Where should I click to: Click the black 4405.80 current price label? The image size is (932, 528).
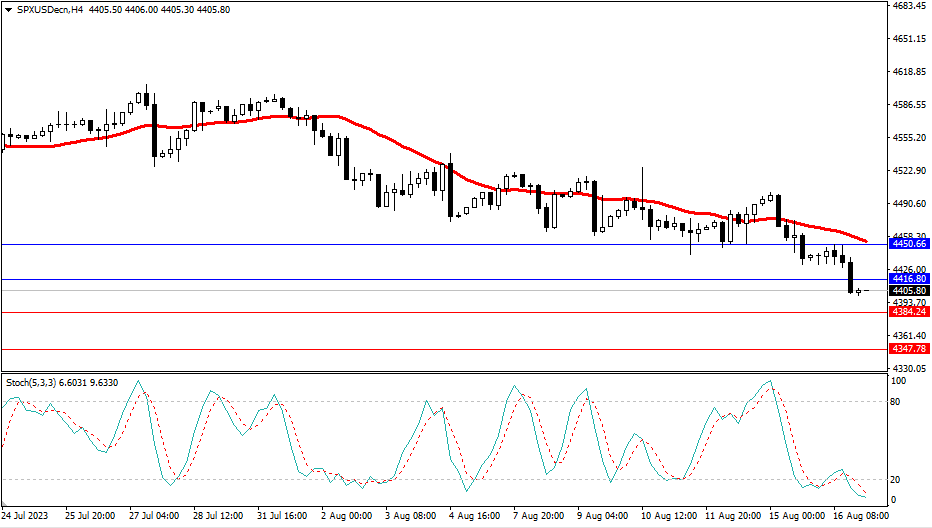908,290
